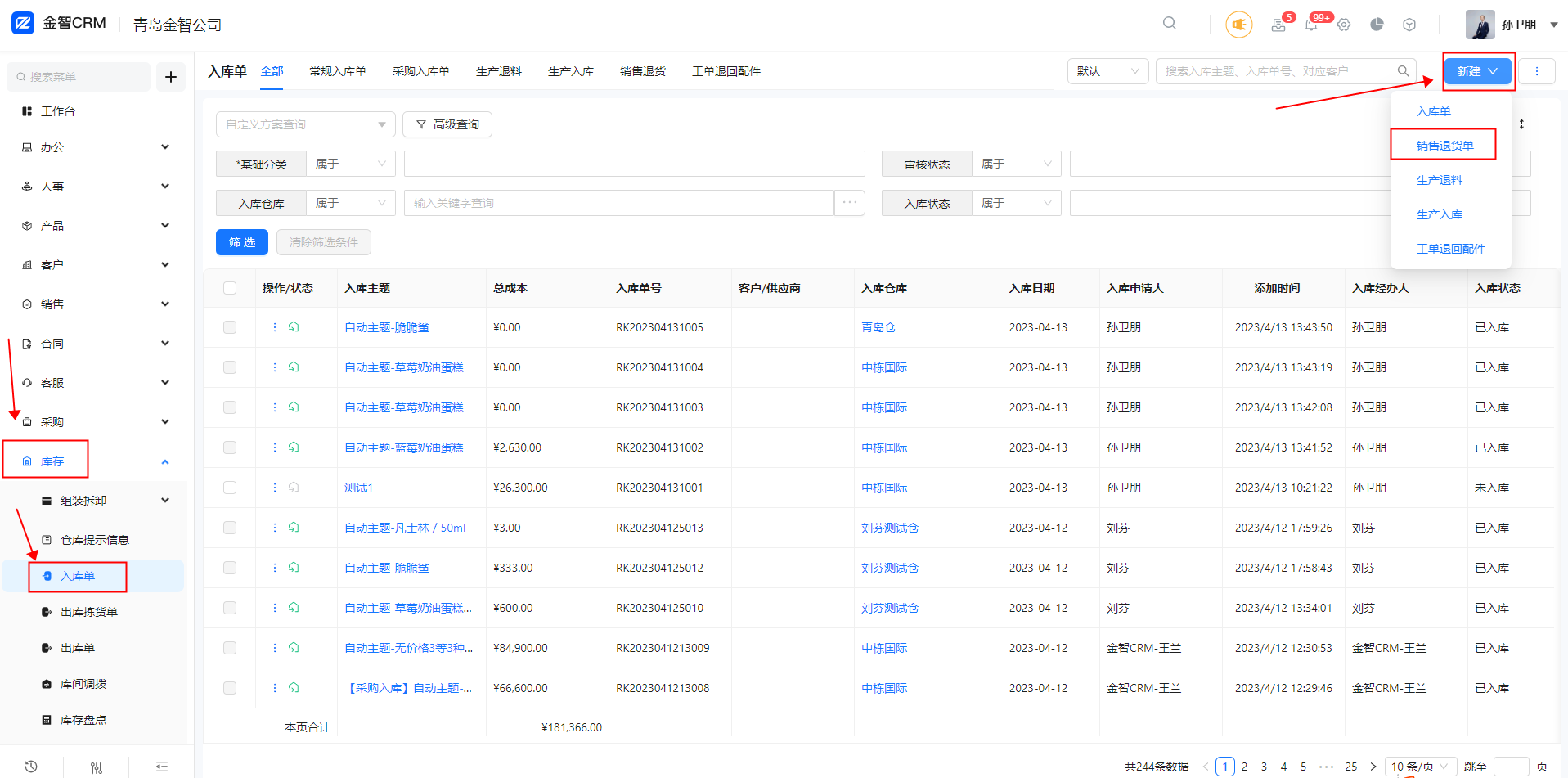Click the 筛选 button
The image size is (1568, 778).
point(242,242)
